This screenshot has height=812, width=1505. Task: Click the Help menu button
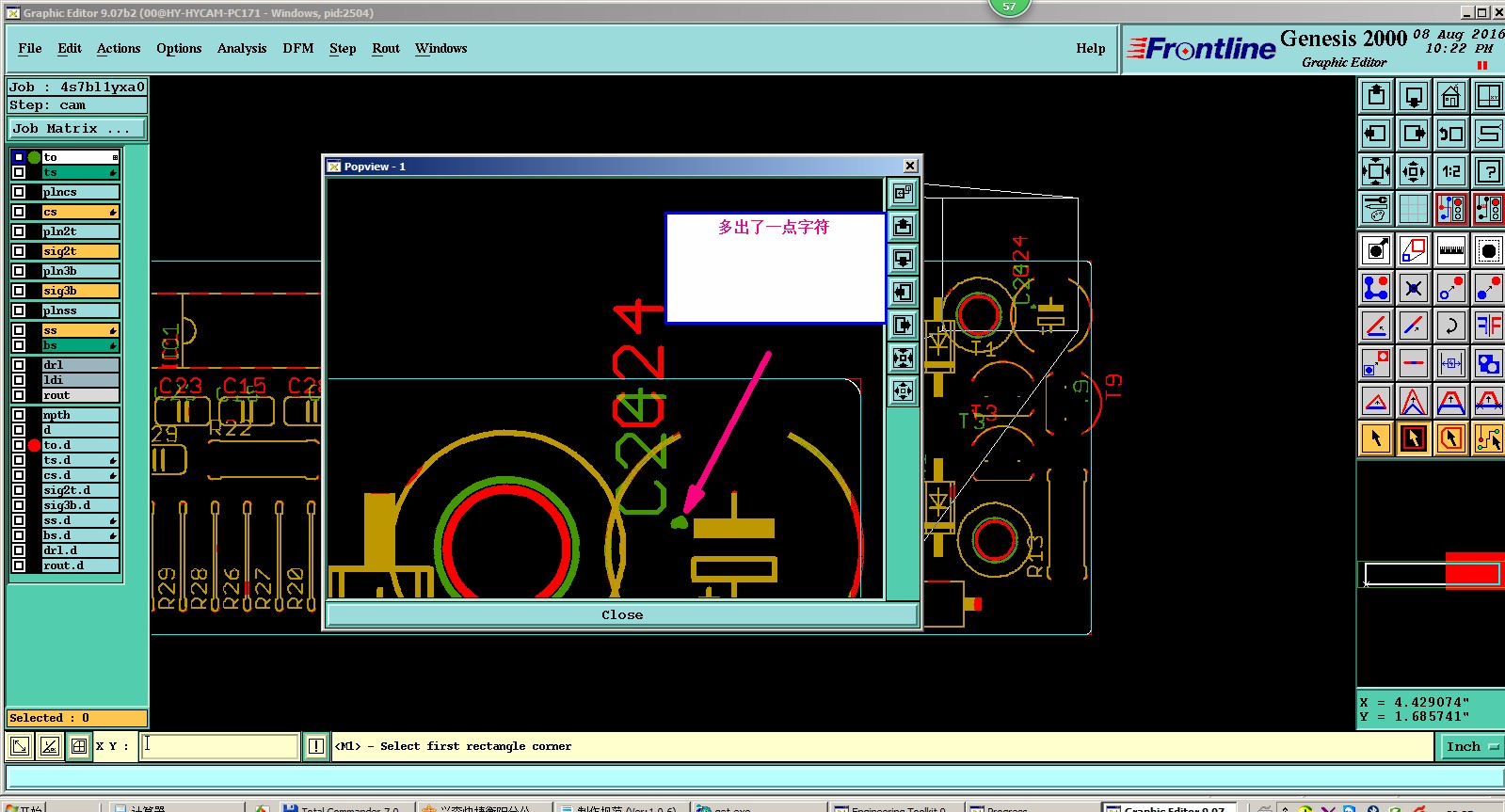1090,49
